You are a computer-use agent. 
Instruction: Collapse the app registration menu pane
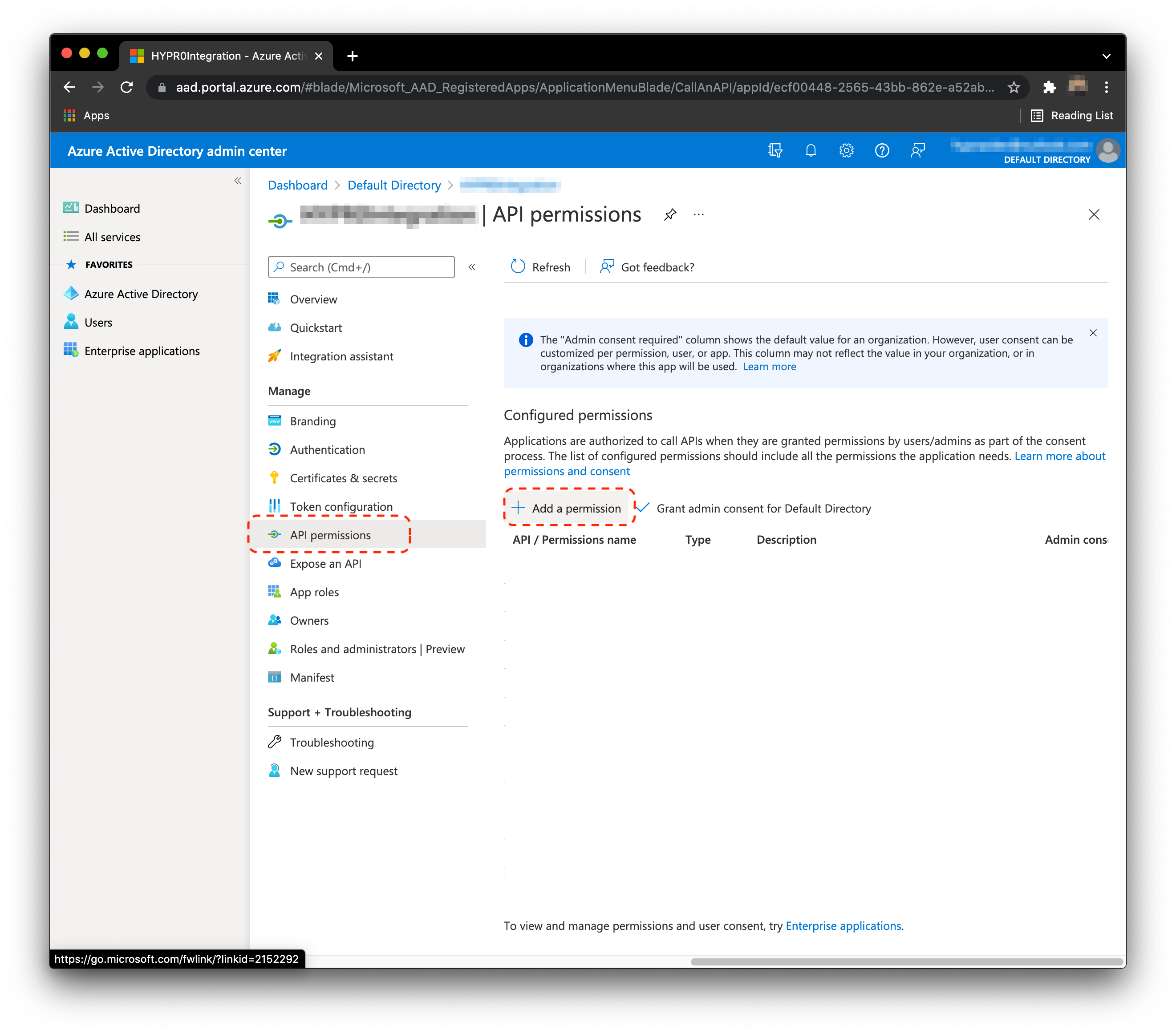[472, 267]
